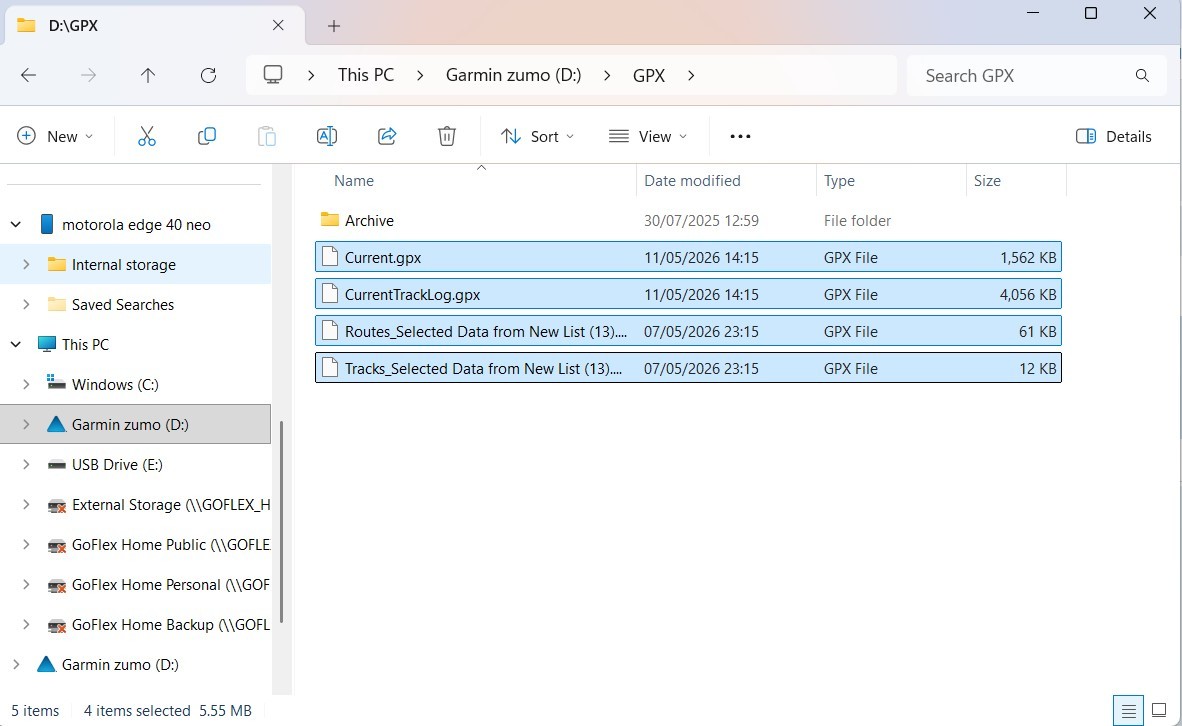The height and width of the screenshot is (726, 1182).
Task: Expand USB Drive (E:) tree node
Action: coord(26,464)
